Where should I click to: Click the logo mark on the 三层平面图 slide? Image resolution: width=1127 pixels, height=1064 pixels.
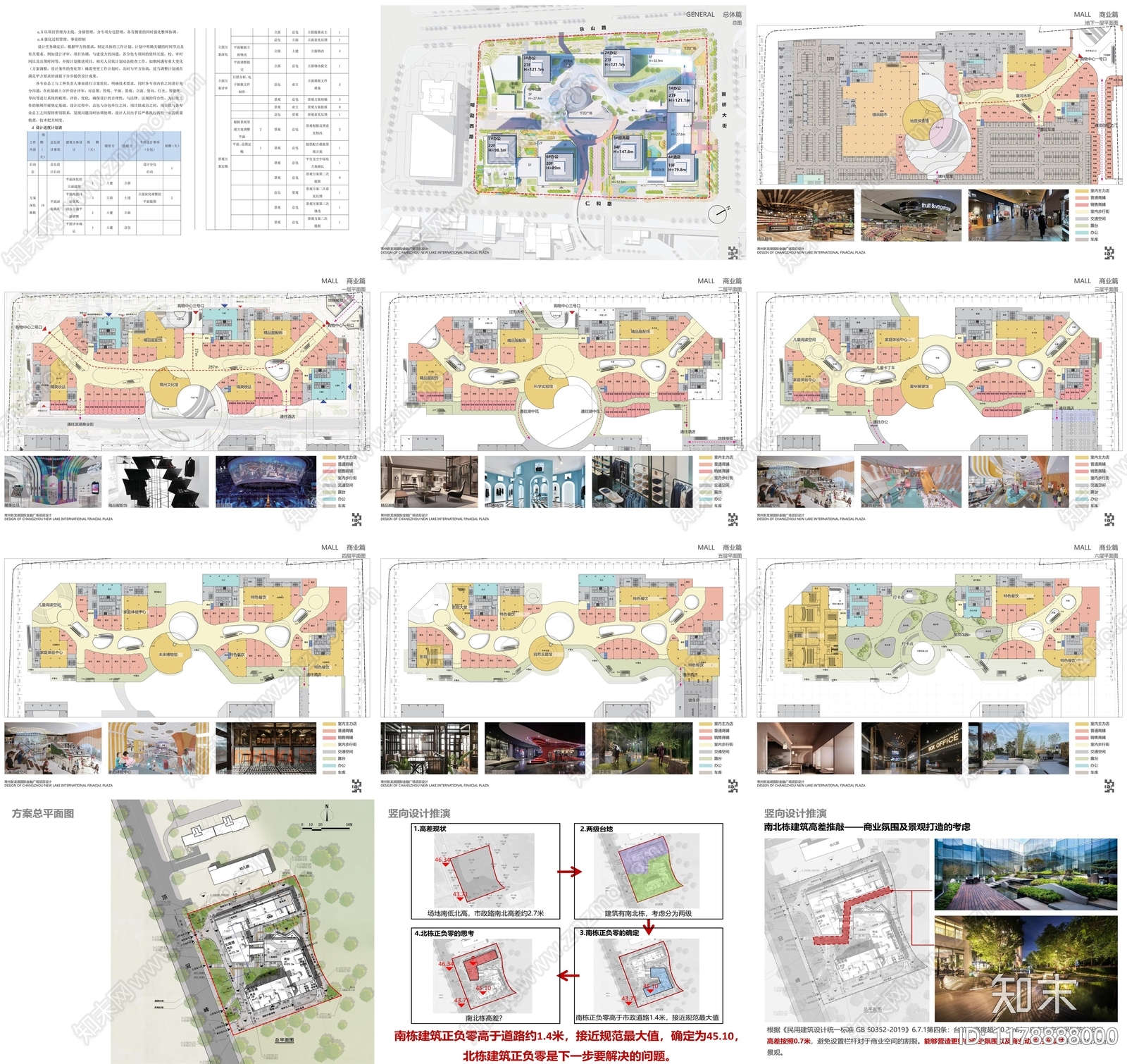(x=1109, y=520)
